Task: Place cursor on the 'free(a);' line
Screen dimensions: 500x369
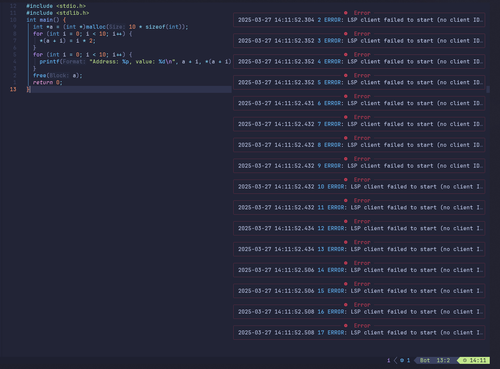Action: click(x=58, y=75)
